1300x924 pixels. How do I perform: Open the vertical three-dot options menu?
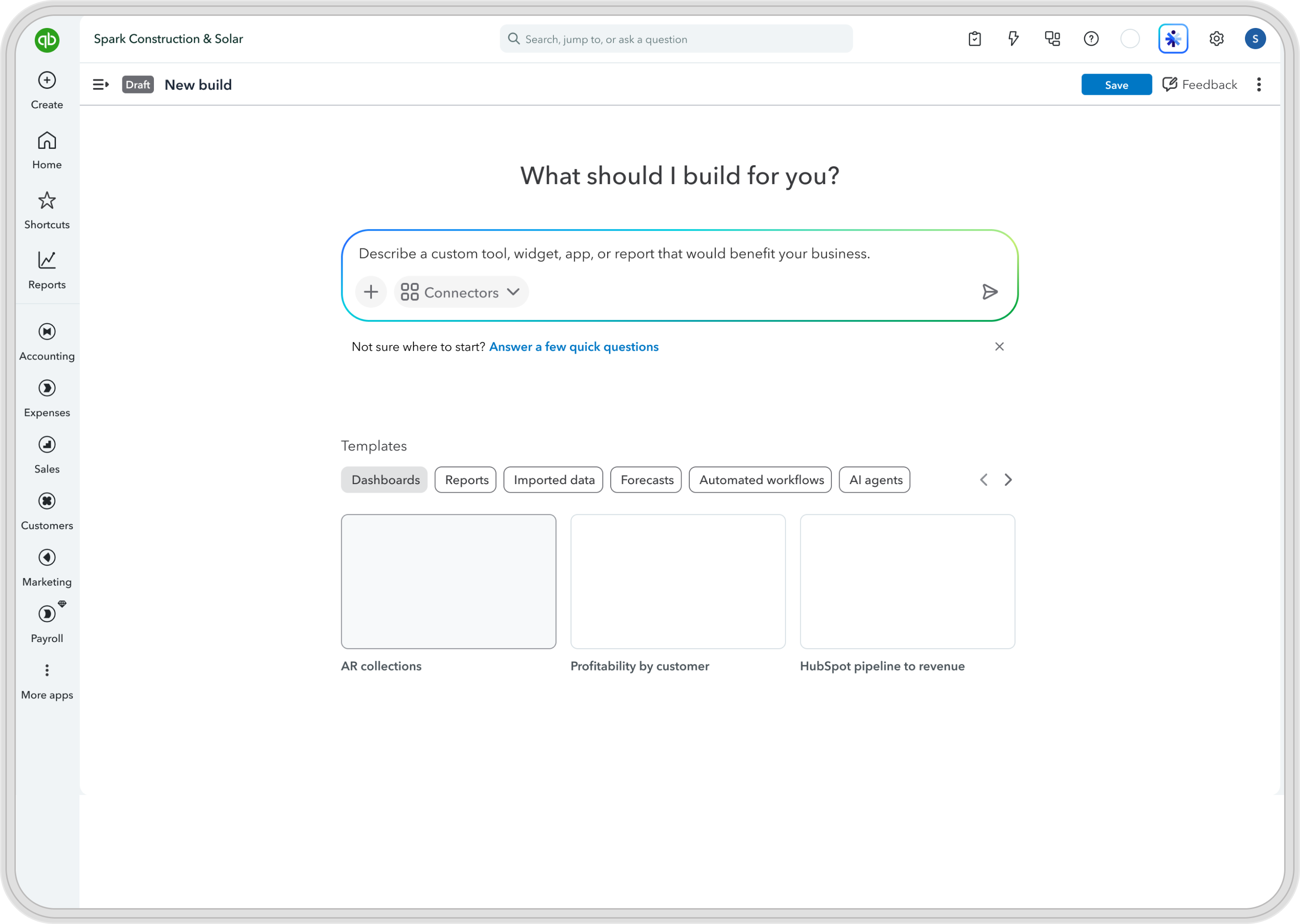click(x=1258, y=85)
